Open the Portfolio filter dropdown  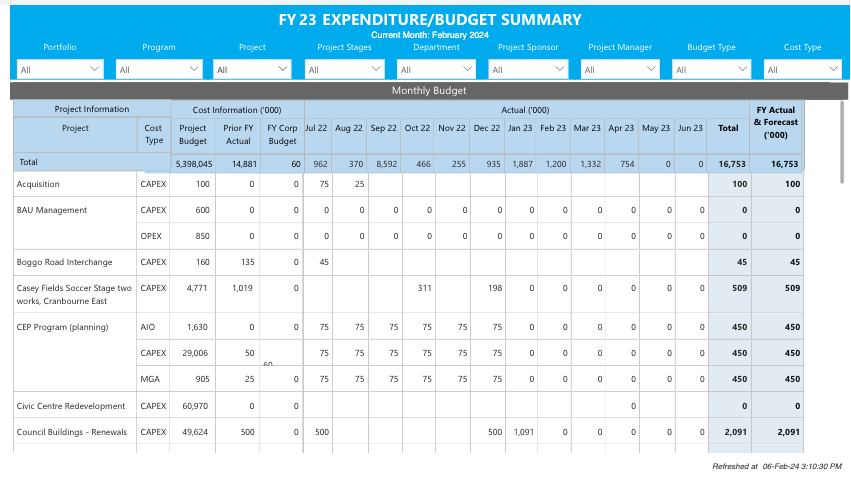click(60, 69)
